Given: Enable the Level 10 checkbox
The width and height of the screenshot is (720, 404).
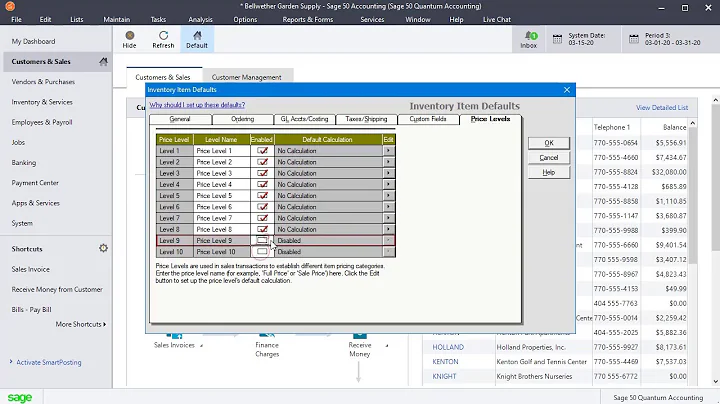Looking at the screenshot, I should [x=262, y=252].
